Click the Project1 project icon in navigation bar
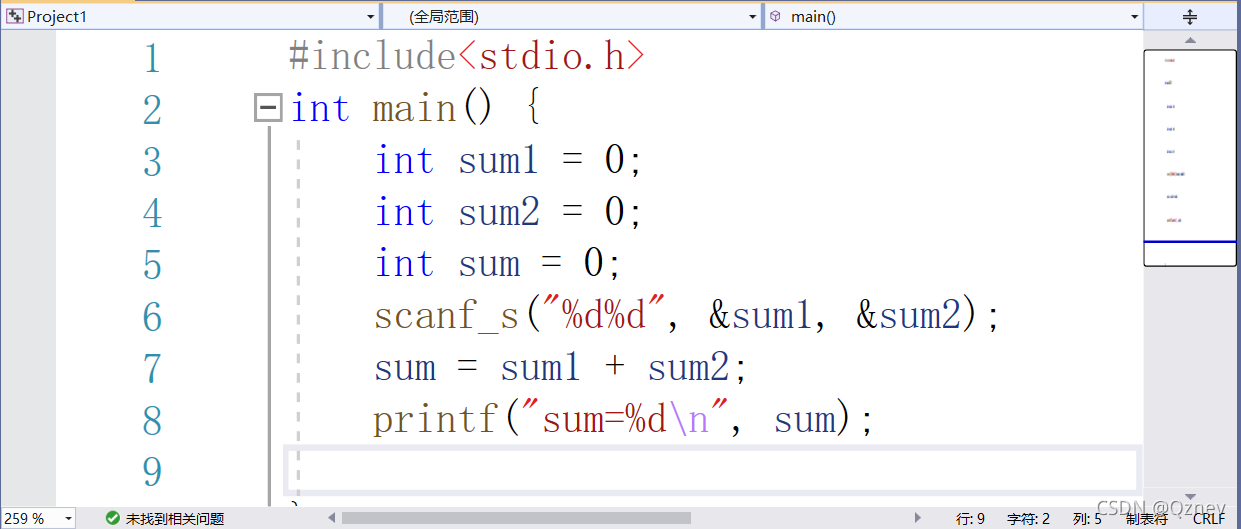The height and width of the screenshot is (529, 1241). [x=15, y=16]
